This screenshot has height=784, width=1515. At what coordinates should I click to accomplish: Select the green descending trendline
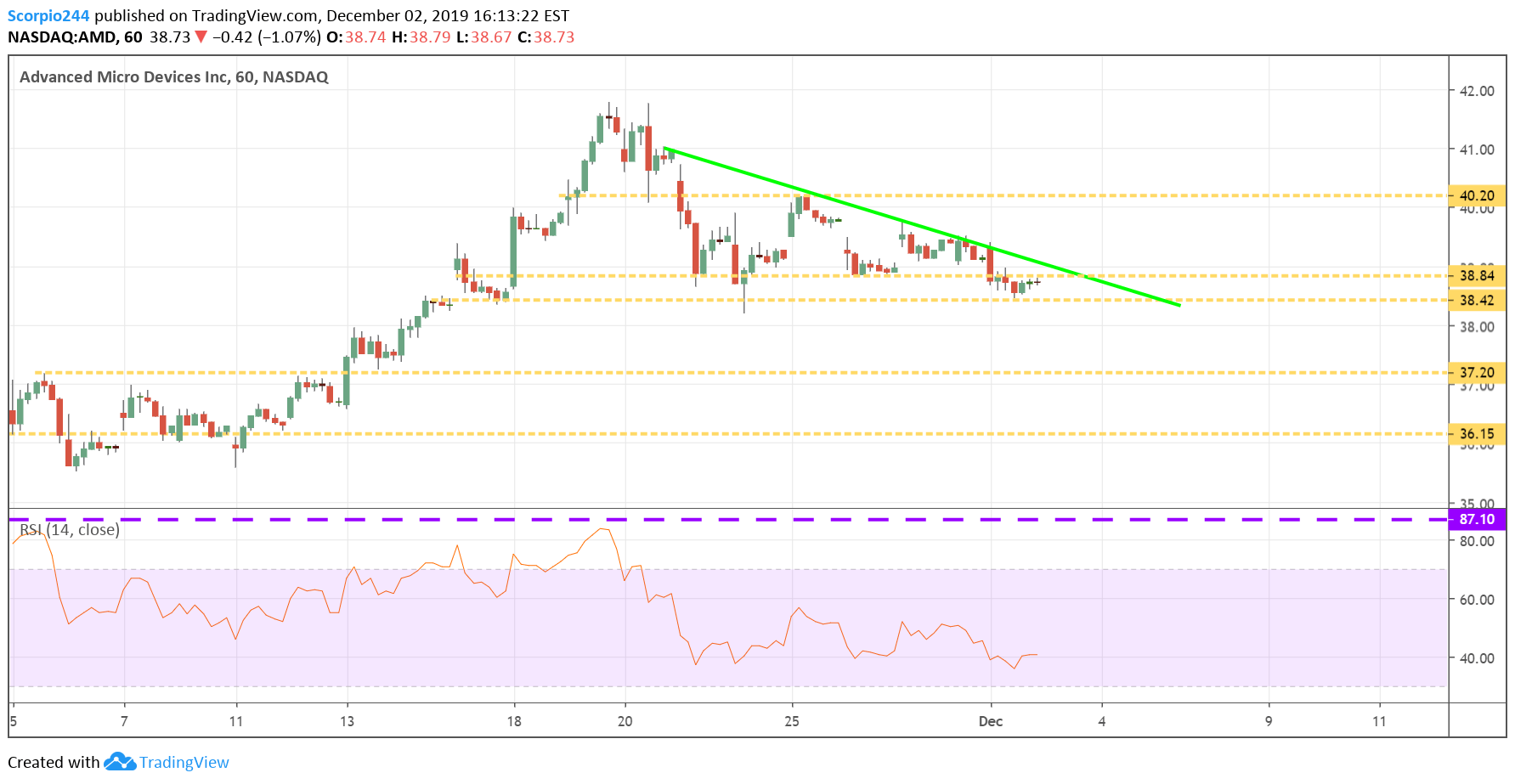(x=922, y=226)
